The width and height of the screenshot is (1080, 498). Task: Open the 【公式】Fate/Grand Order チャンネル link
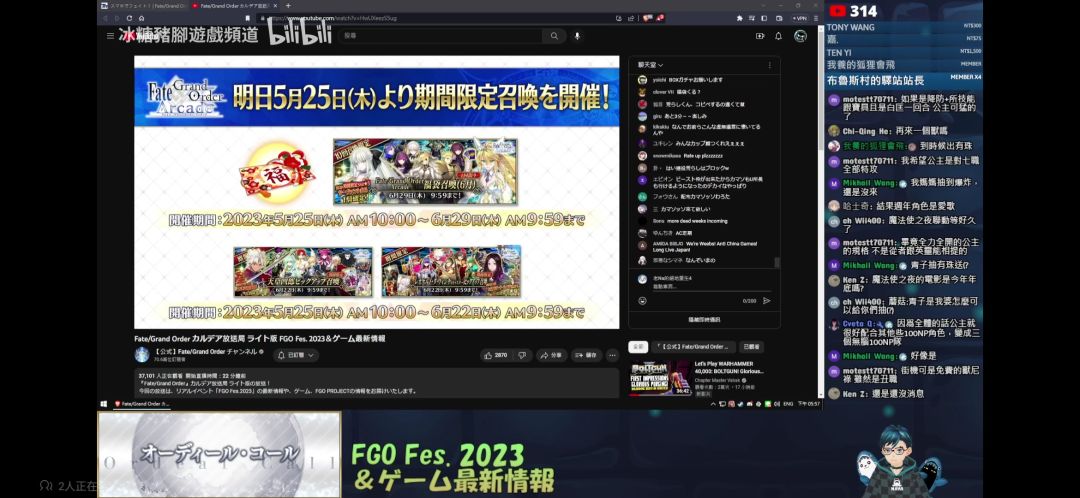(207, 351)
